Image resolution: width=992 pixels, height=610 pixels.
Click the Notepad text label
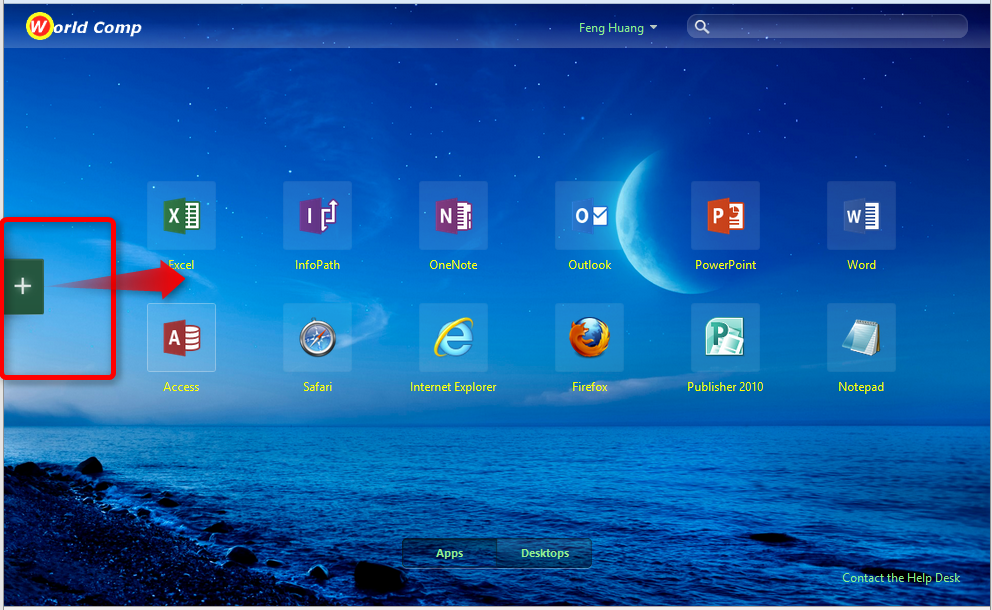point(861,387)
